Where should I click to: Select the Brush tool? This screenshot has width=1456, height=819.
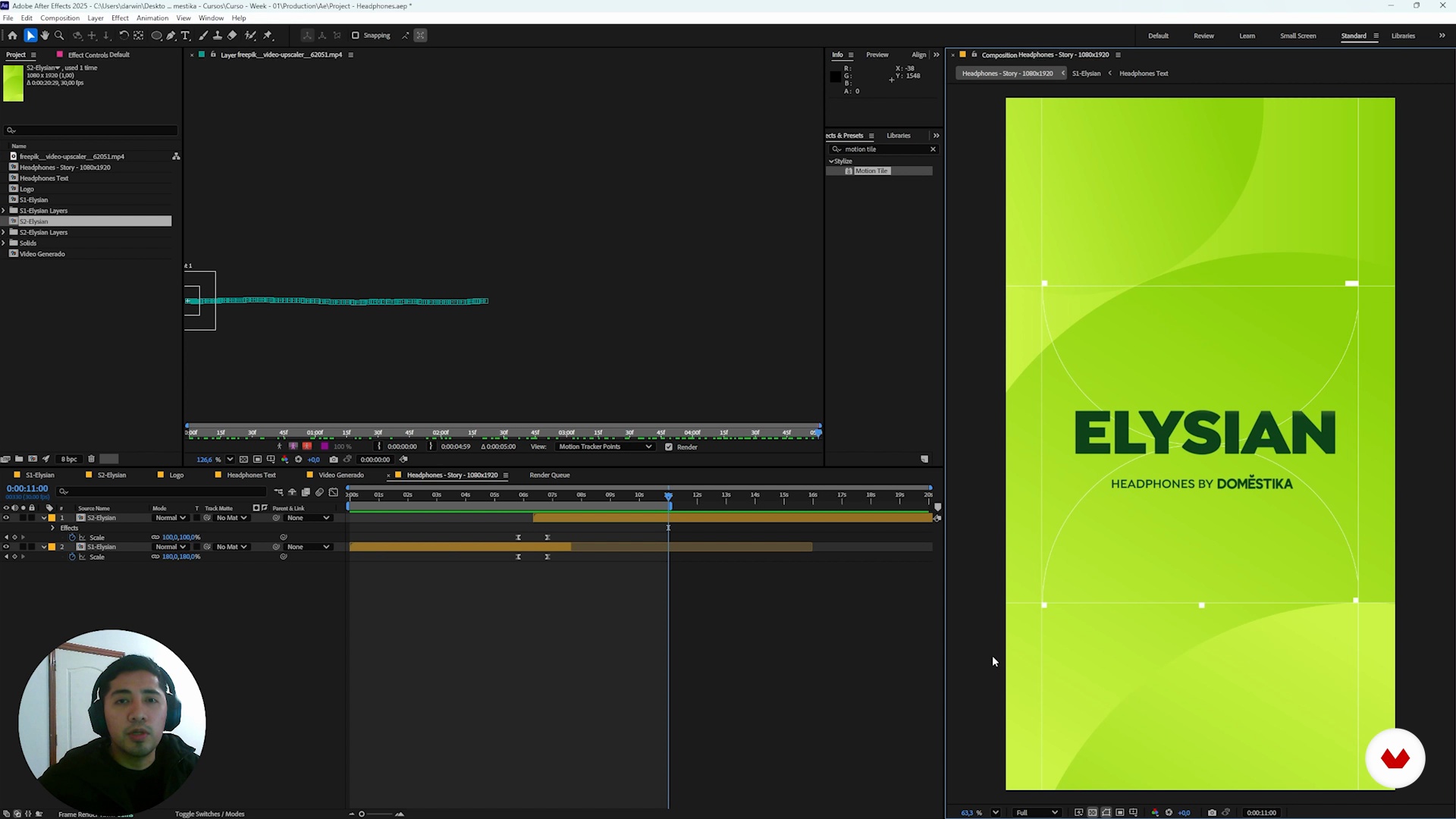click(x=203, y=36)
